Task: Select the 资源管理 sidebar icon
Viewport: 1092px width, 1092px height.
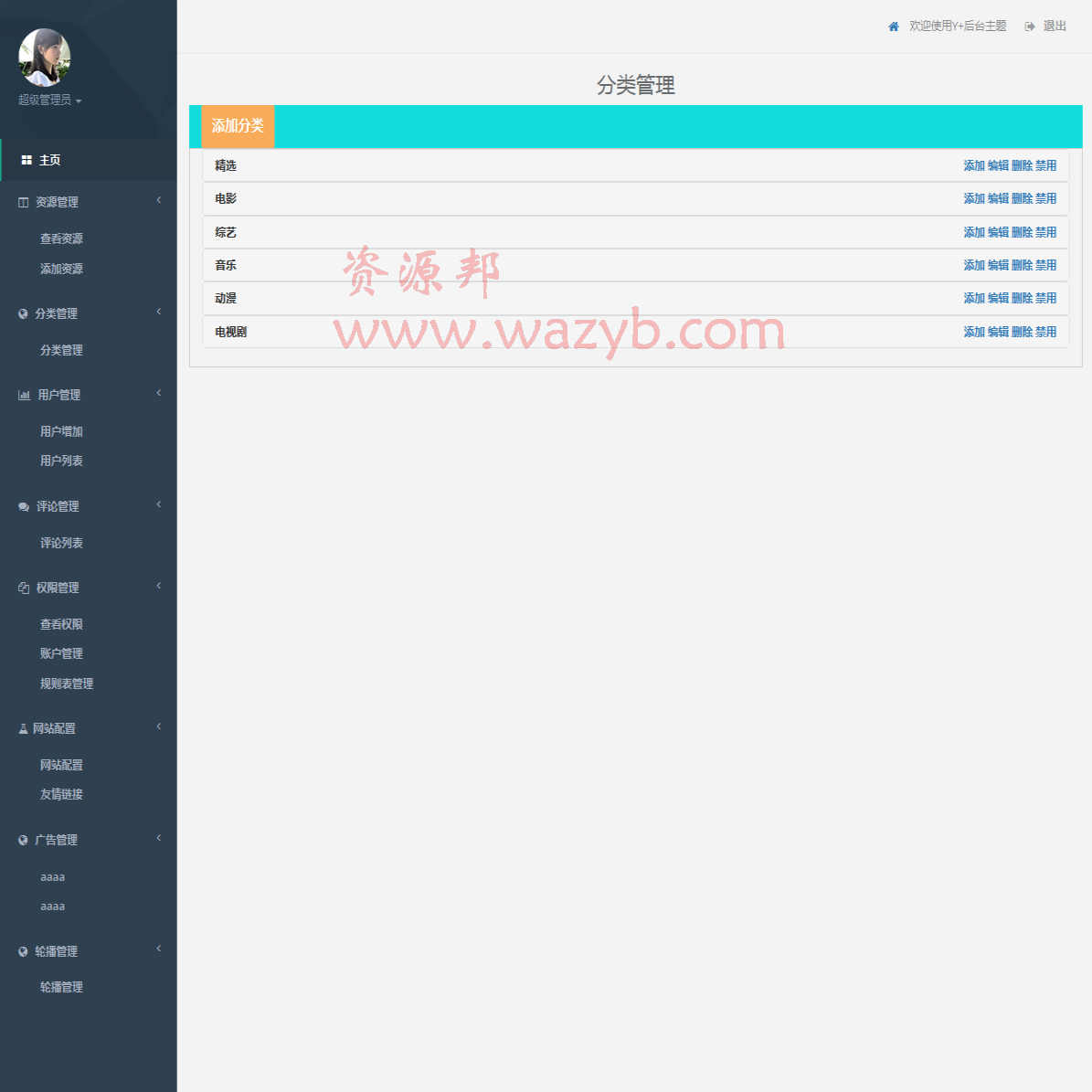Action: pos(21,201)
